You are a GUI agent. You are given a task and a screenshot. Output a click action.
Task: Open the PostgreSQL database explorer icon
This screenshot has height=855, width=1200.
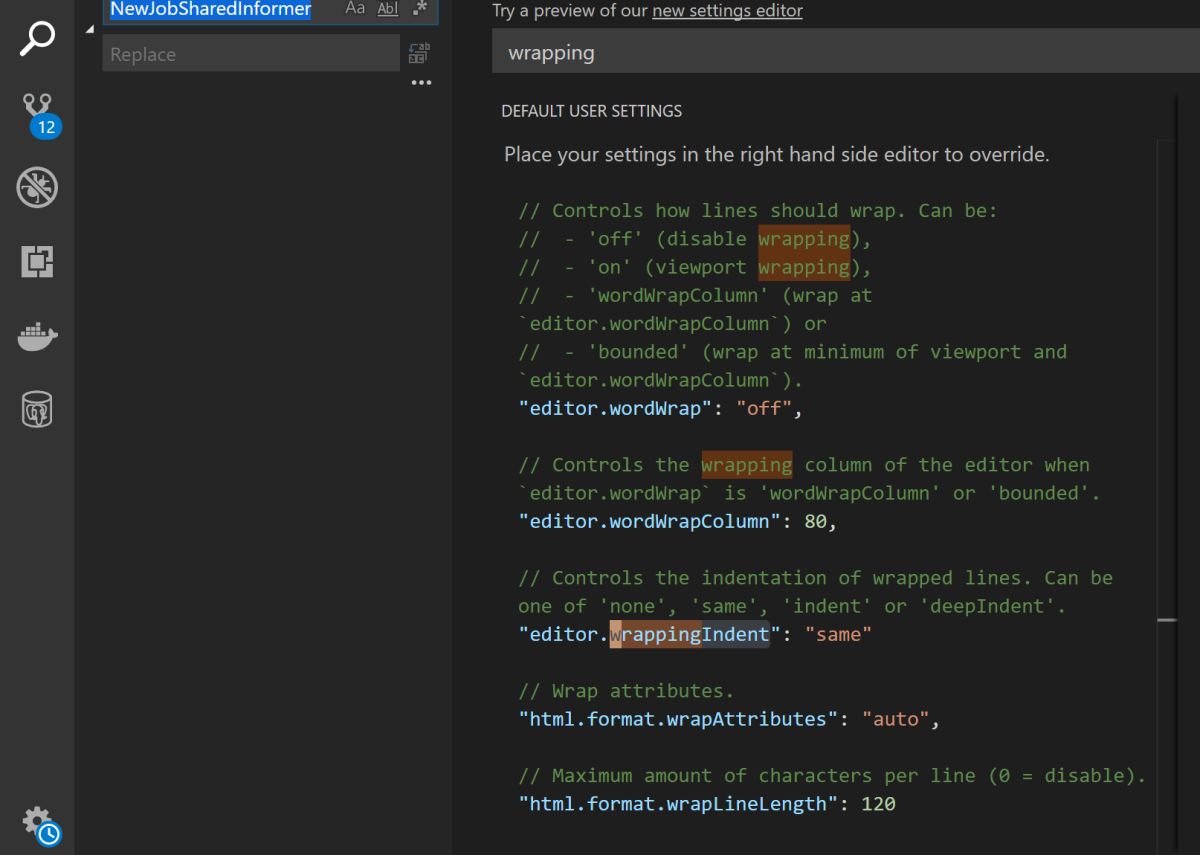click(x=37, y=410)
